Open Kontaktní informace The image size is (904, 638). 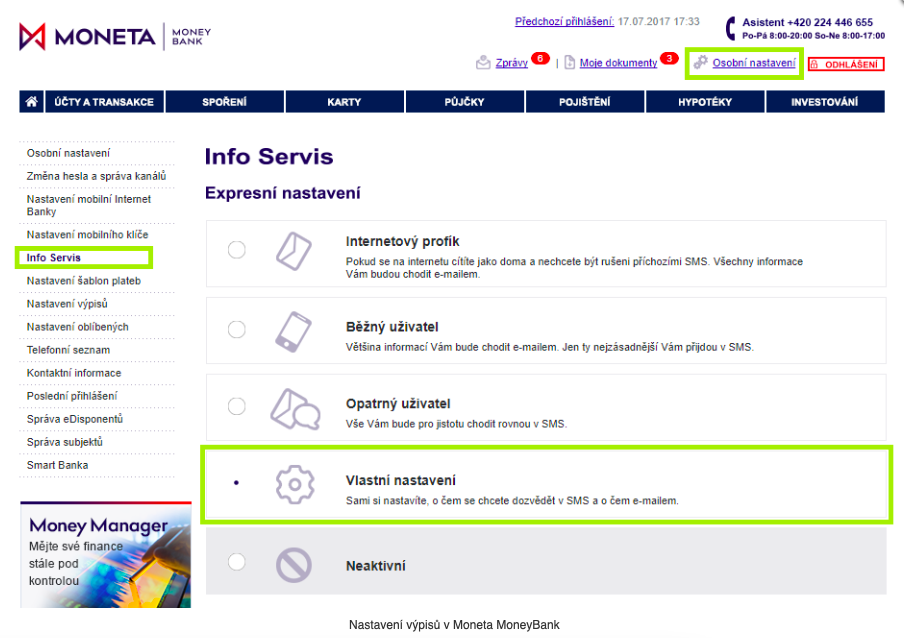pyautogui.click(x=74, y=373)
